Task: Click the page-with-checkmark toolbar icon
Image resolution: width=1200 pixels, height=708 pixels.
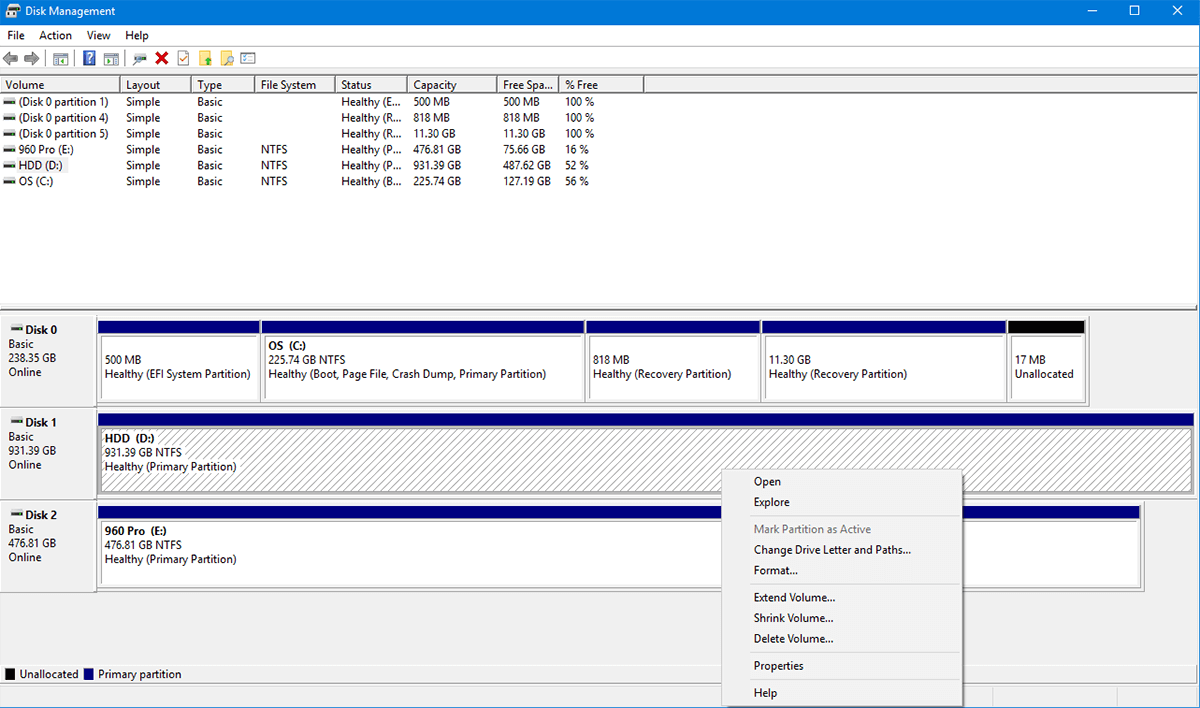Action: point(183,59)
